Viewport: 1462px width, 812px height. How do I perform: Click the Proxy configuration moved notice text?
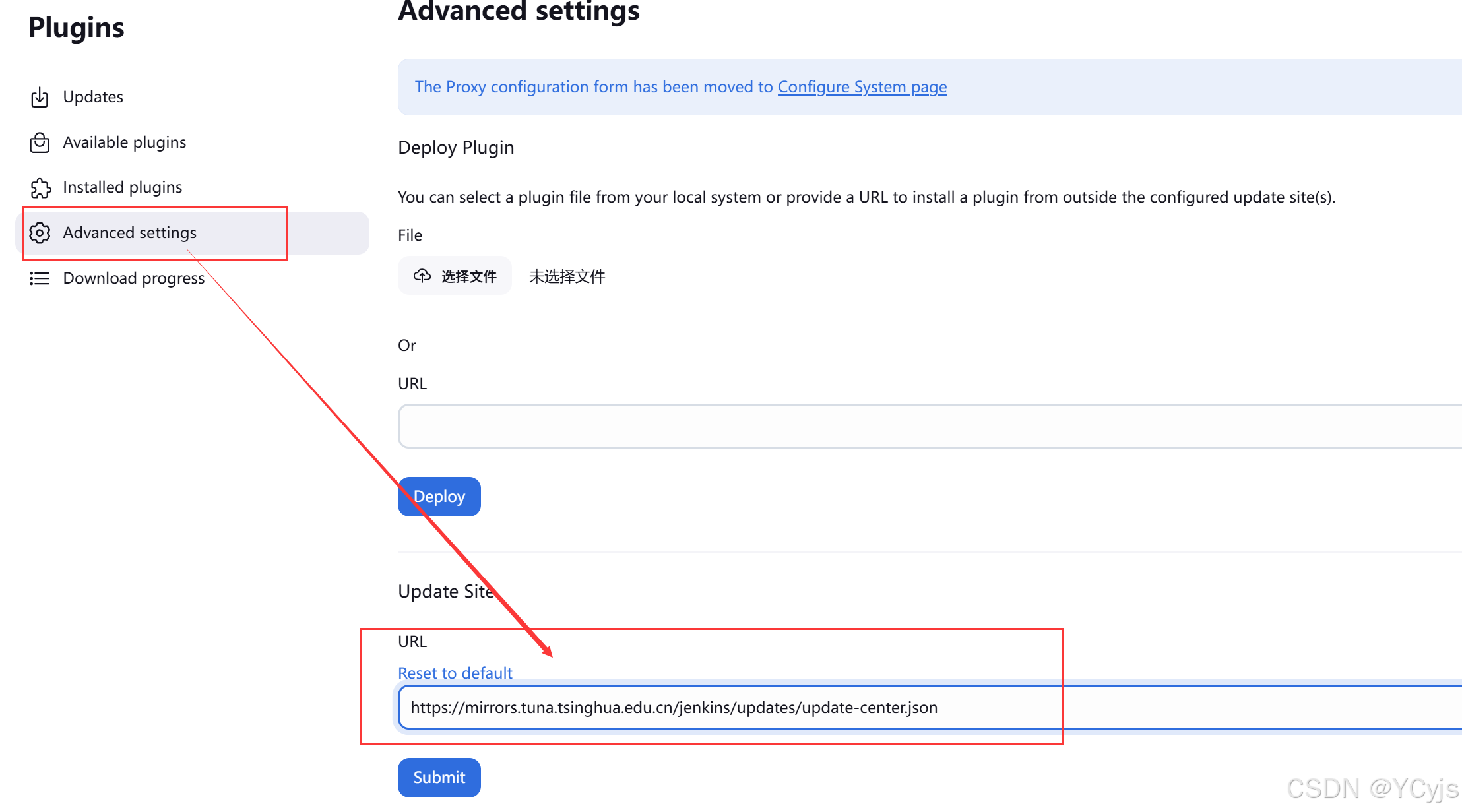click(681, 87)
